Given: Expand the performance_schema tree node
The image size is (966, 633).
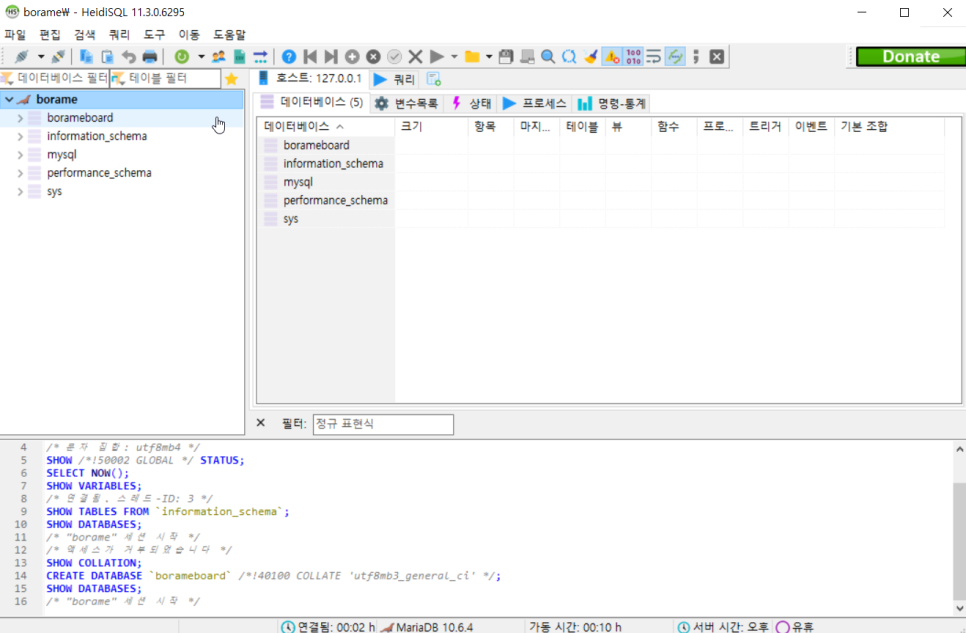Looking at the screenshot, I should point(20,173).
